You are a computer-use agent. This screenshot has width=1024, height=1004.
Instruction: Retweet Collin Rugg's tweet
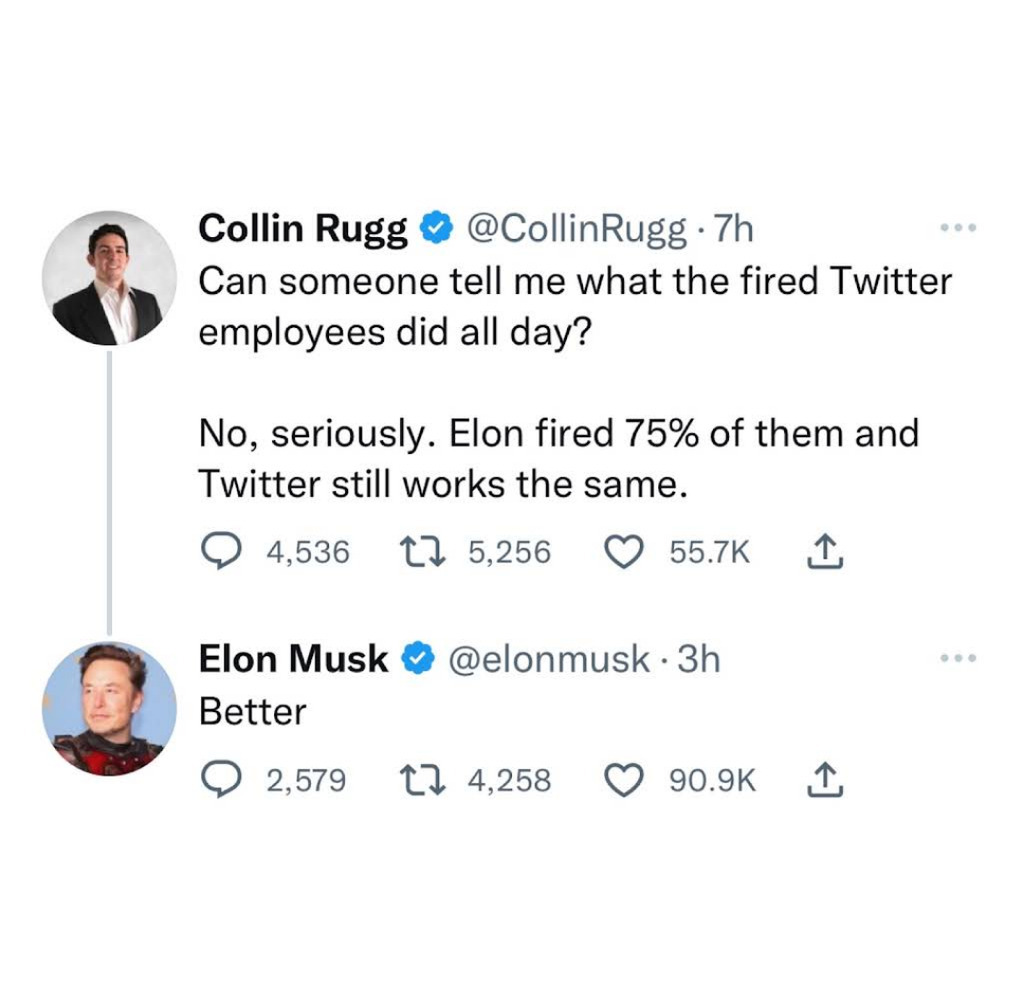(423, 552)
